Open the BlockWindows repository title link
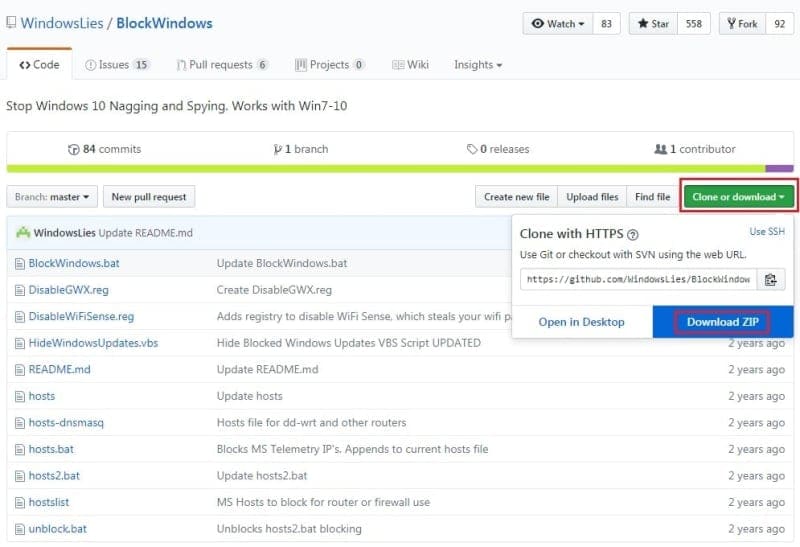 (x=164, y=23)
